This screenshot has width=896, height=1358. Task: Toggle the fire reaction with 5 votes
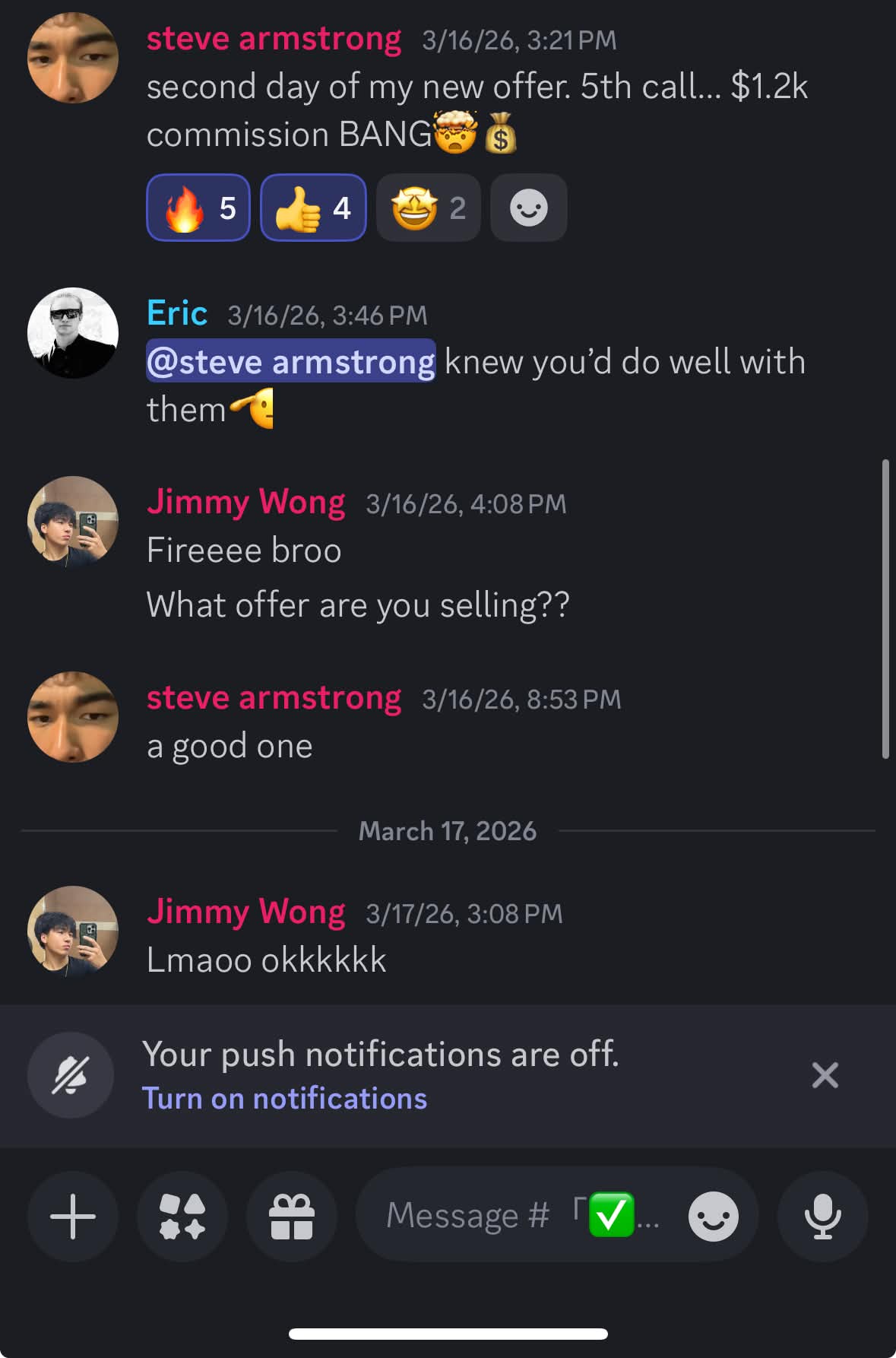pos(198,208)
